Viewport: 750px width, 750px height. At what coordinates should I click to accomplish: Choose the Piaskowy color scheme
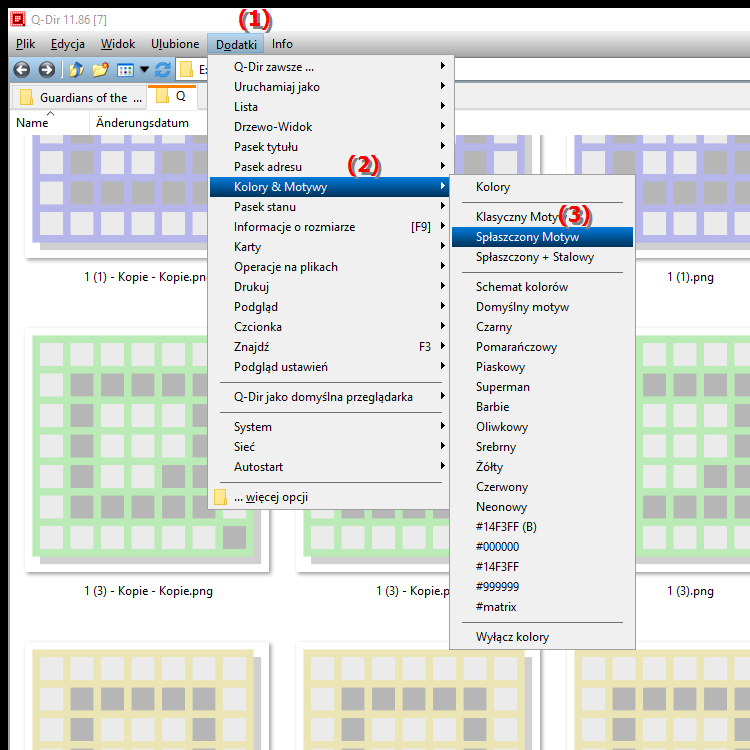(542, 367)
